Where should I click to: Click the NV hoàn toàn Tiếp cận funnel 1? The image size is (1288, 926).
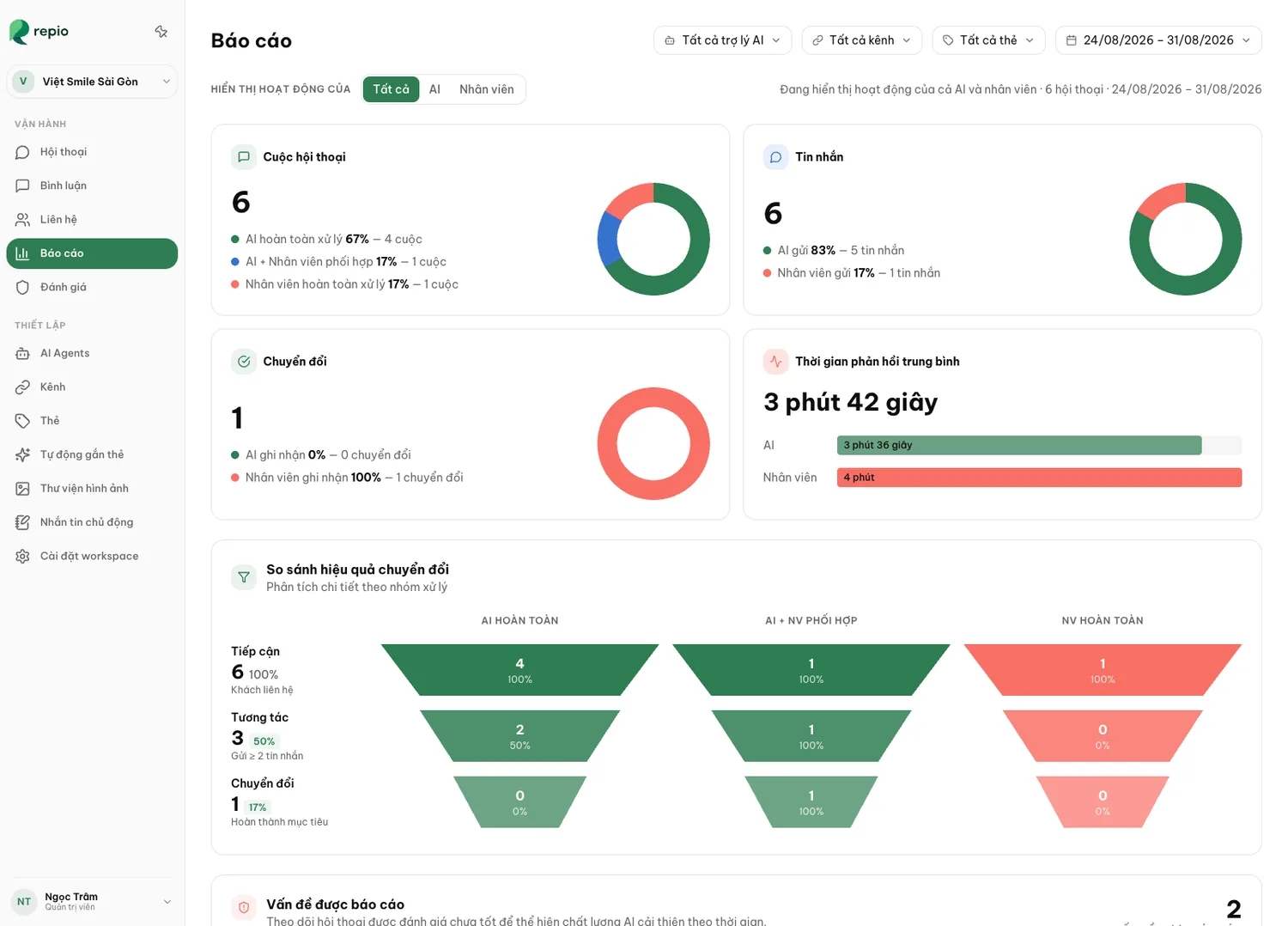[x=1103, y=670]
